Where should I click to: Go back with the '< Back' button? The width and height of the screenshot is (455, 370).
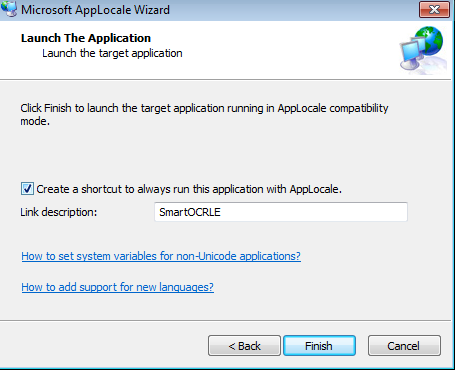(x=244, y=346)
